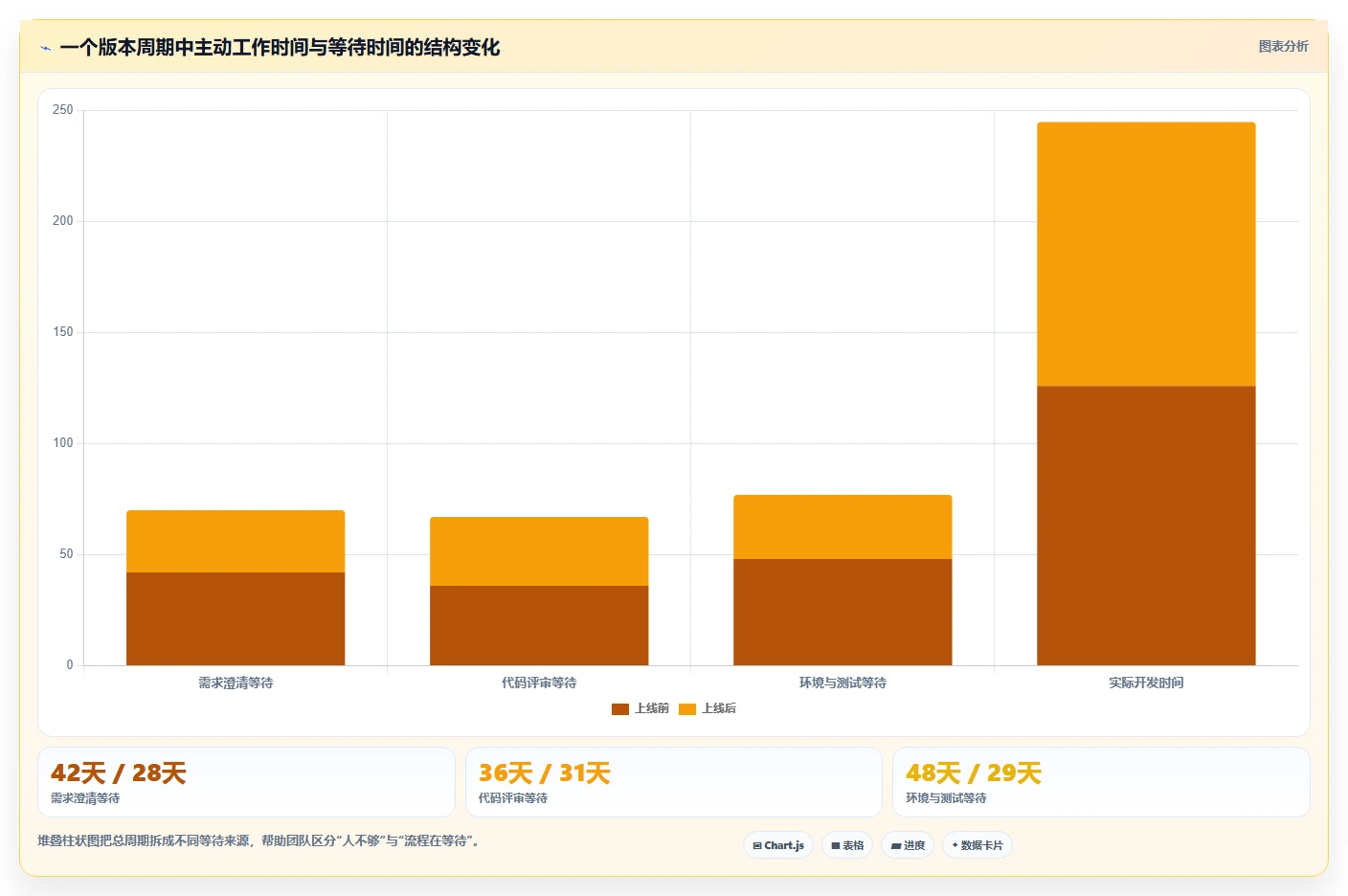Select the 表格 tag chip

click(x=847, y=845)
